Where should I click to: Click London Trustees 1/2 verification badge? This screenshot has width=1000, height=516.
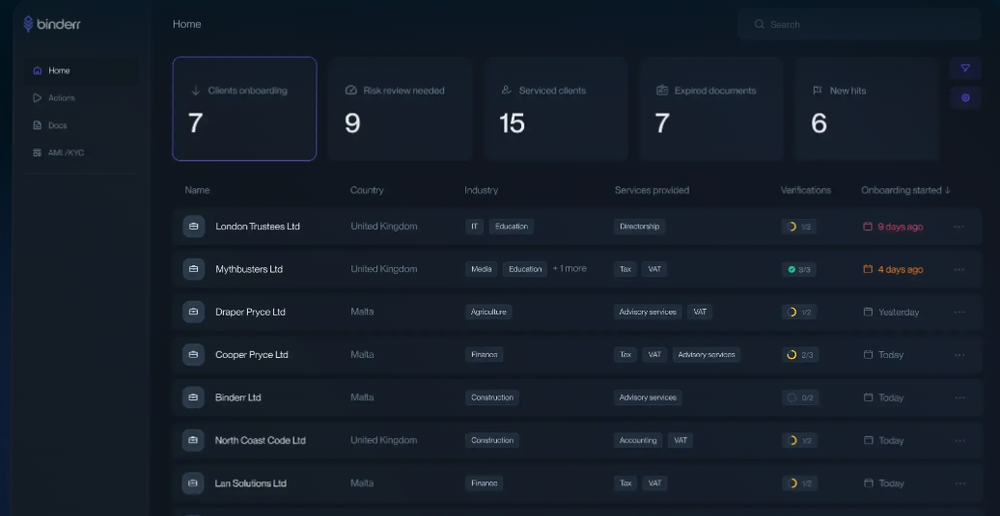click(x=800, y=226)
